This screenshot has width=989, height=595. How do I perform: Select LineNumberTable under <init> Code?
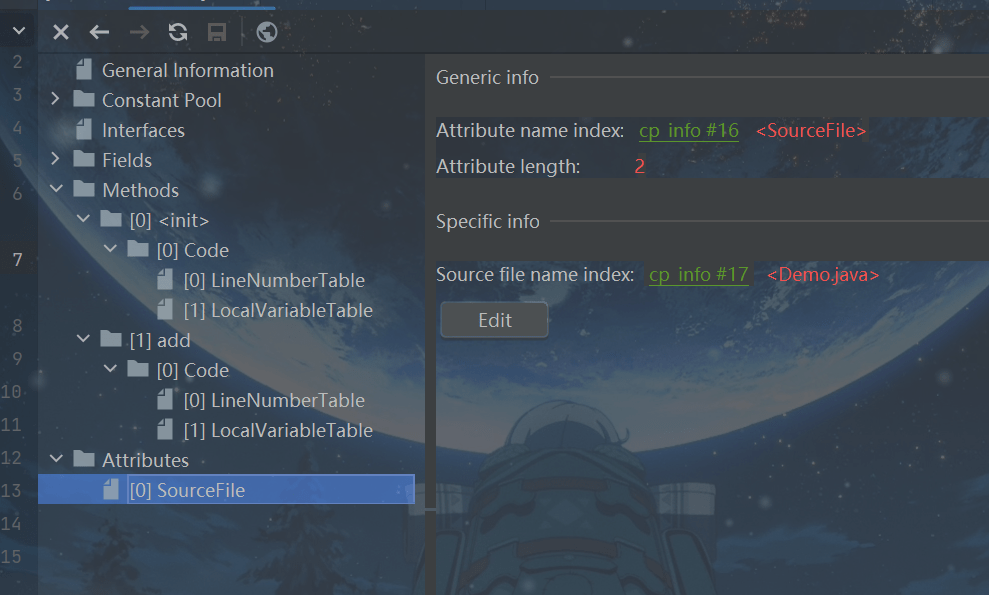(x=274, y=280)
